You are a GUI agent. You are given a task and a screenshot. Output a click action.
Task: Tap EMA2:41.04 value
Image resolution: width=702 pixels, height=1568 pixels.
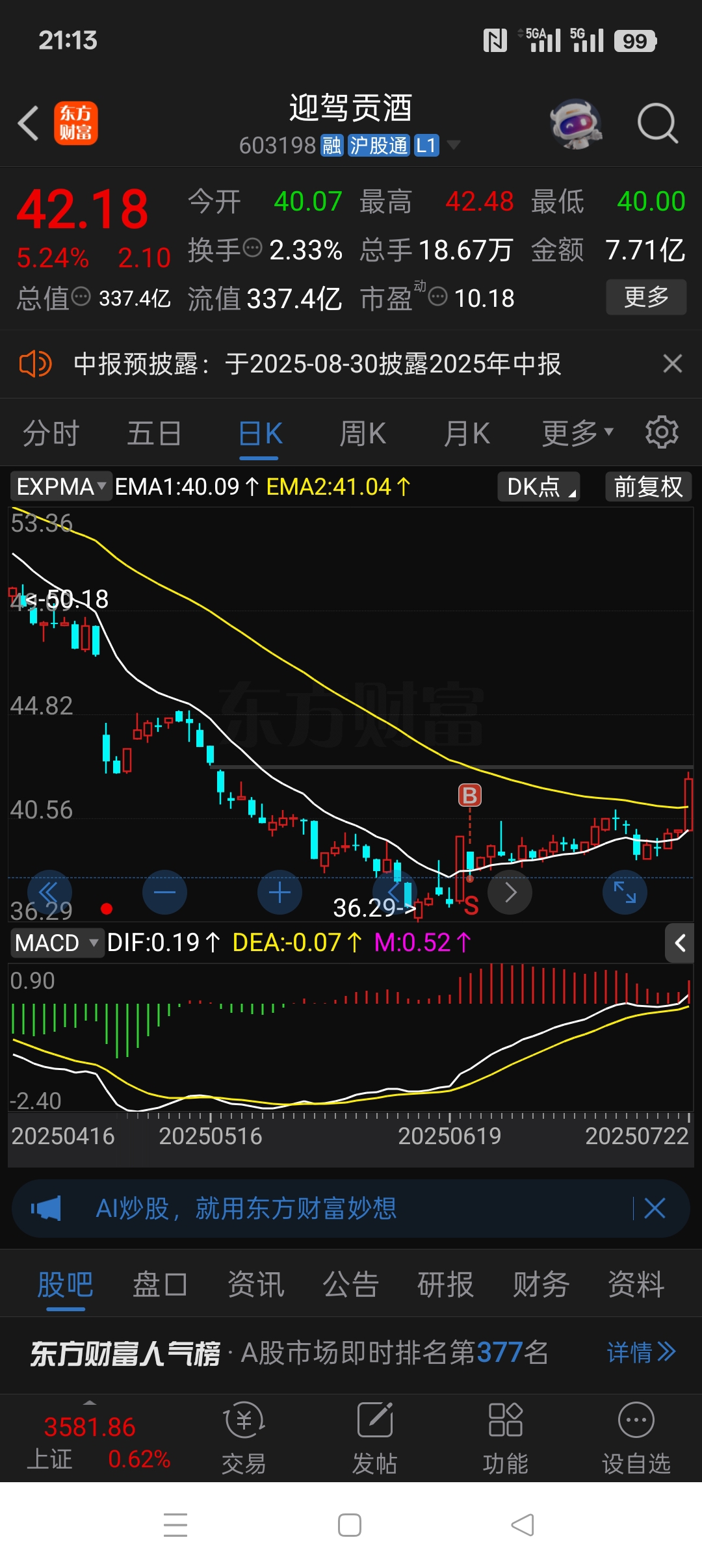tap(339, 486)
